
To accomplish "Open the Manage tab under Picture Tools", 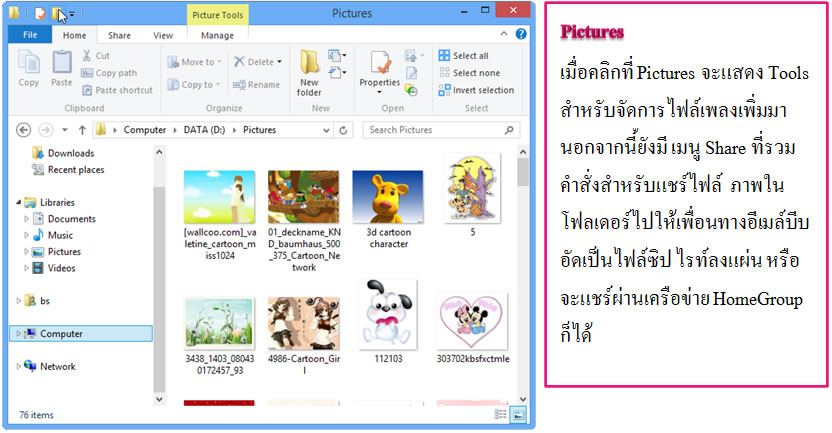I will coord(218,36).
